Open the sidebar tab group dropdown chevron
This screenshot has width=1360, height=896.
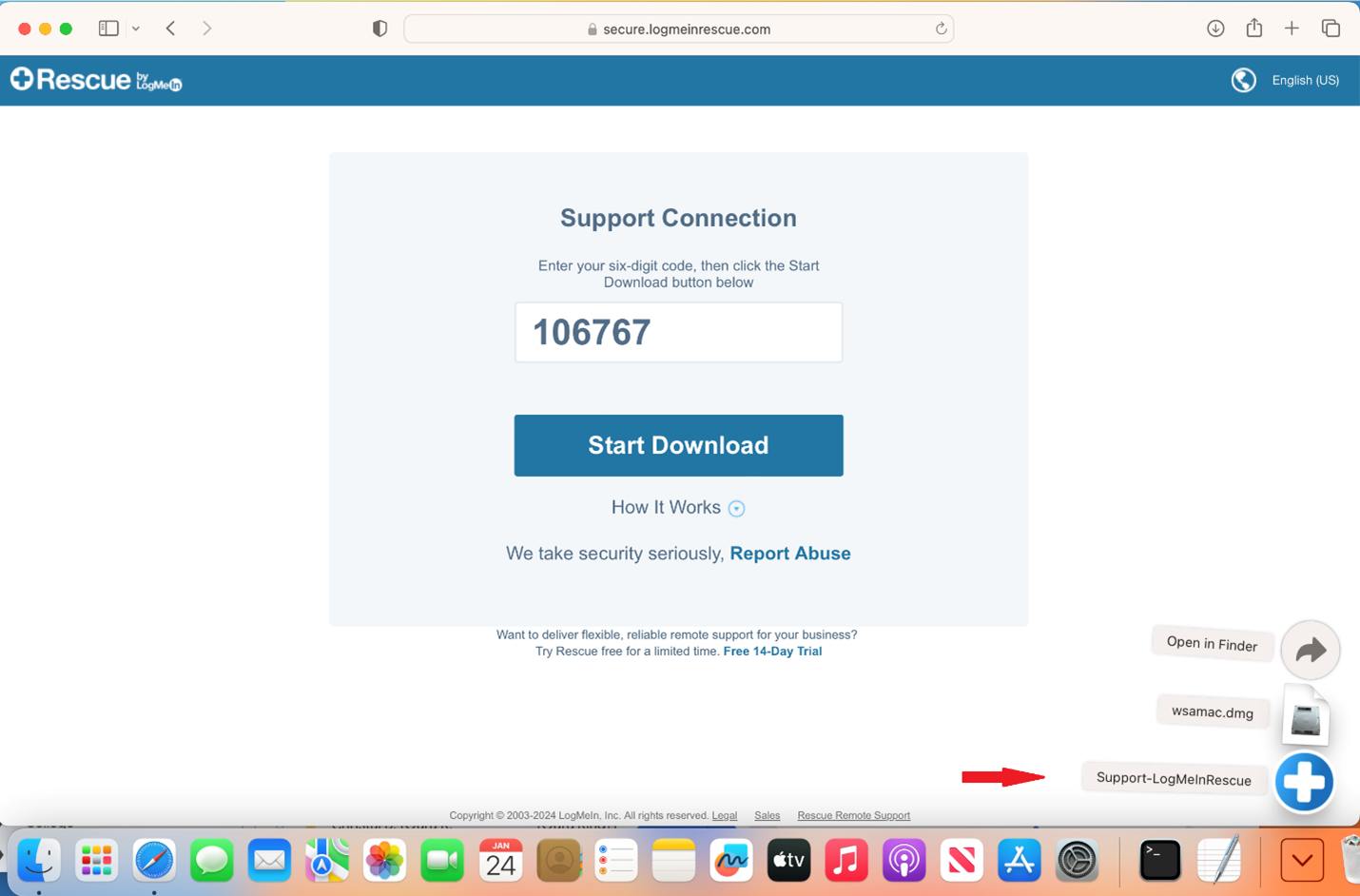[x=136, y=29]
